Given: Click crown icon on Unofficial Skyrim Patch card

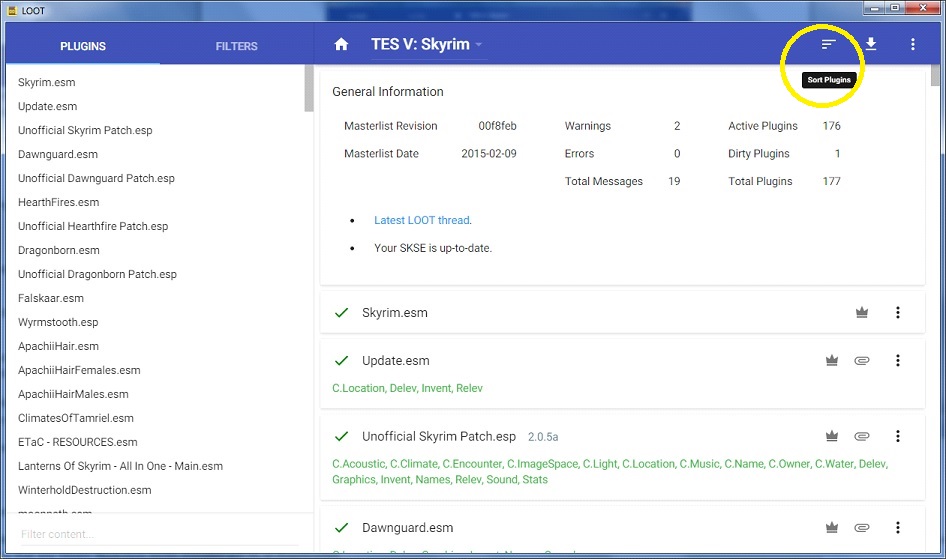Looking at the screenshot, I should [832, 436].
